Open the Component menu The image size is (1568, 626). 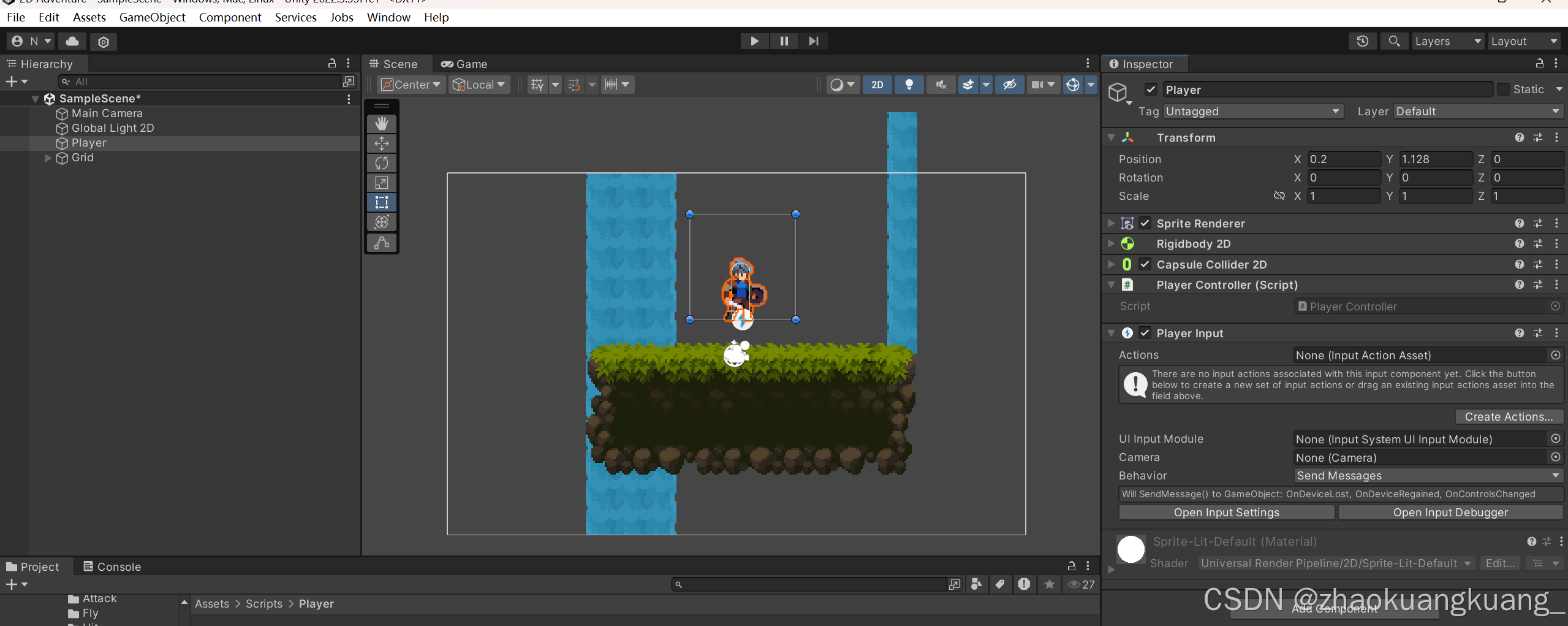[x=230, y=17]
